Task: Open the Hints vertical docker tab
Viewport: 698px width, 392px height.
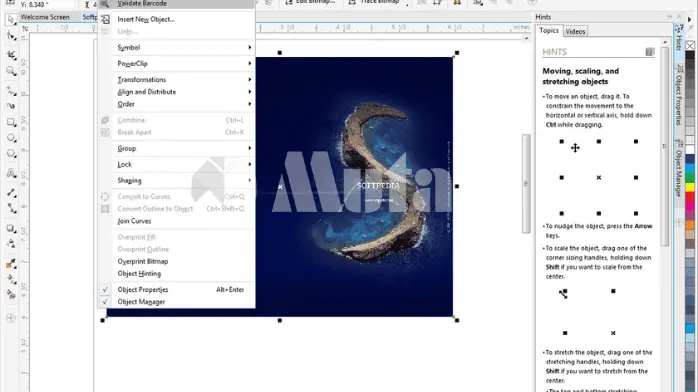Action: 679,38
